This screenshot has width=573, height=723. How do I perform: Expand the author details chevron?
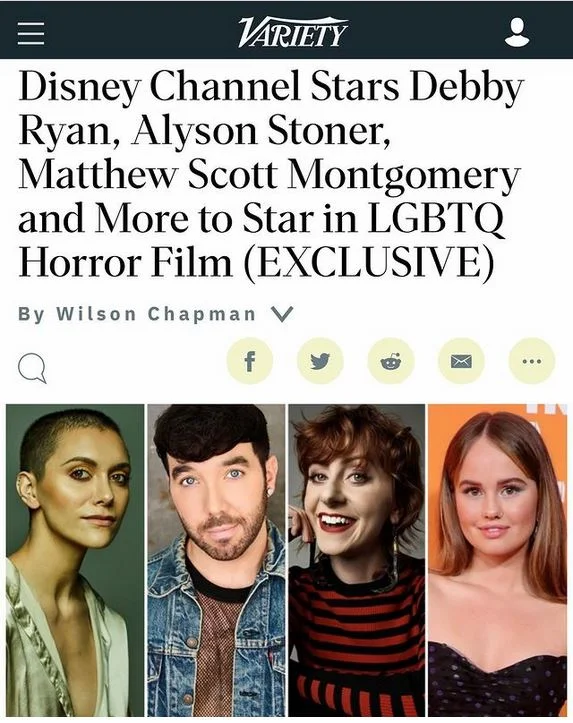[282, 314]
